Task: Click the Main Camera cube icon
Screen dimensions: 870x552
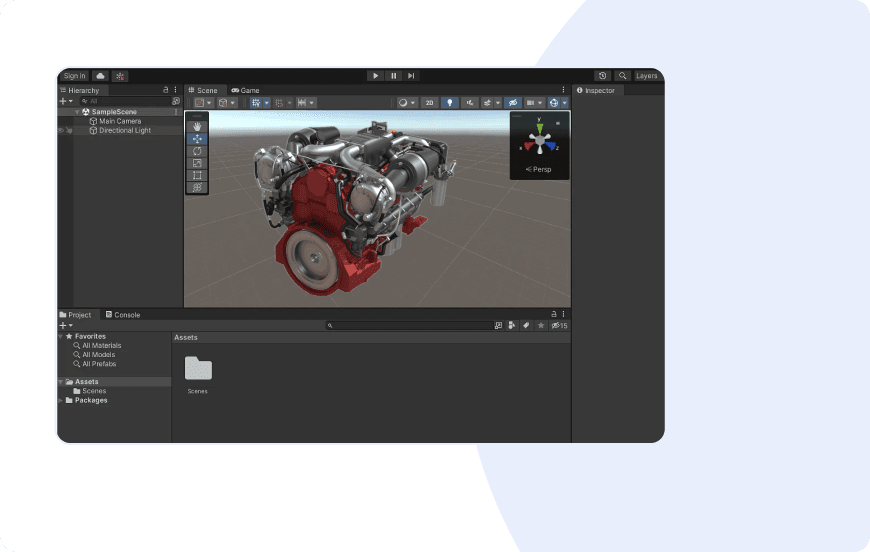Action: [x=93, y=121]
